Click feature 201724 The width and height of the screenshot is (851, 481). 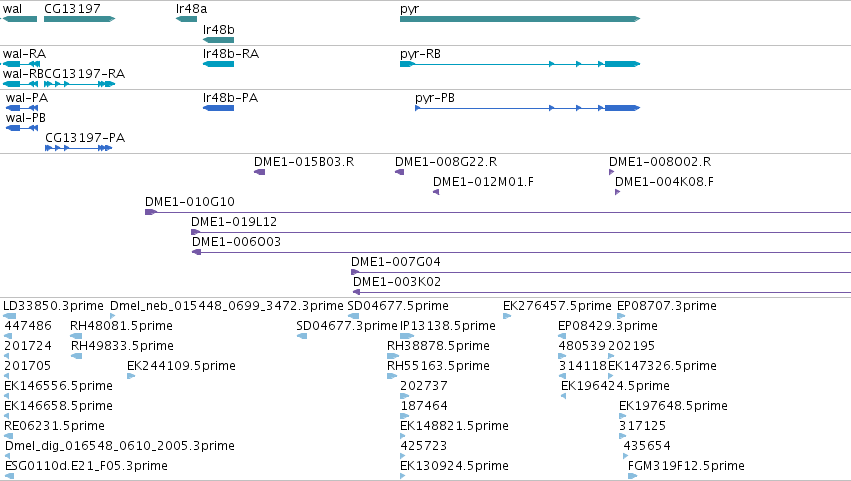pos(7,356)
